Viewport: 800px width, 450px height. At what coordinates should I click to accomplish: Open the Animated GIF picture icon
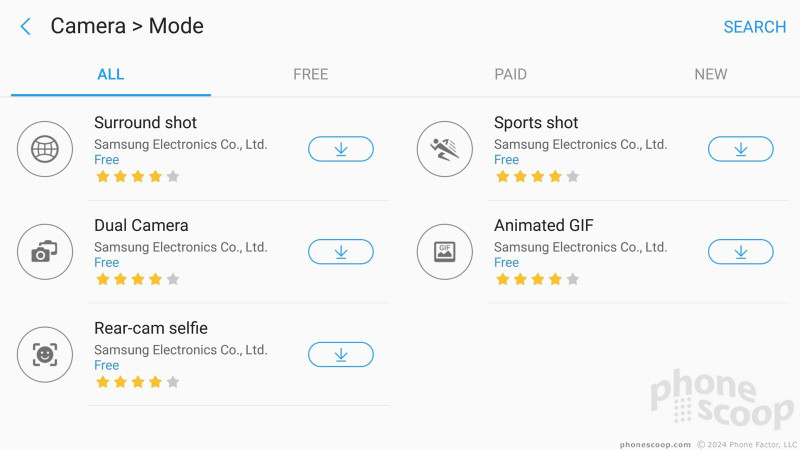(444, 252)
